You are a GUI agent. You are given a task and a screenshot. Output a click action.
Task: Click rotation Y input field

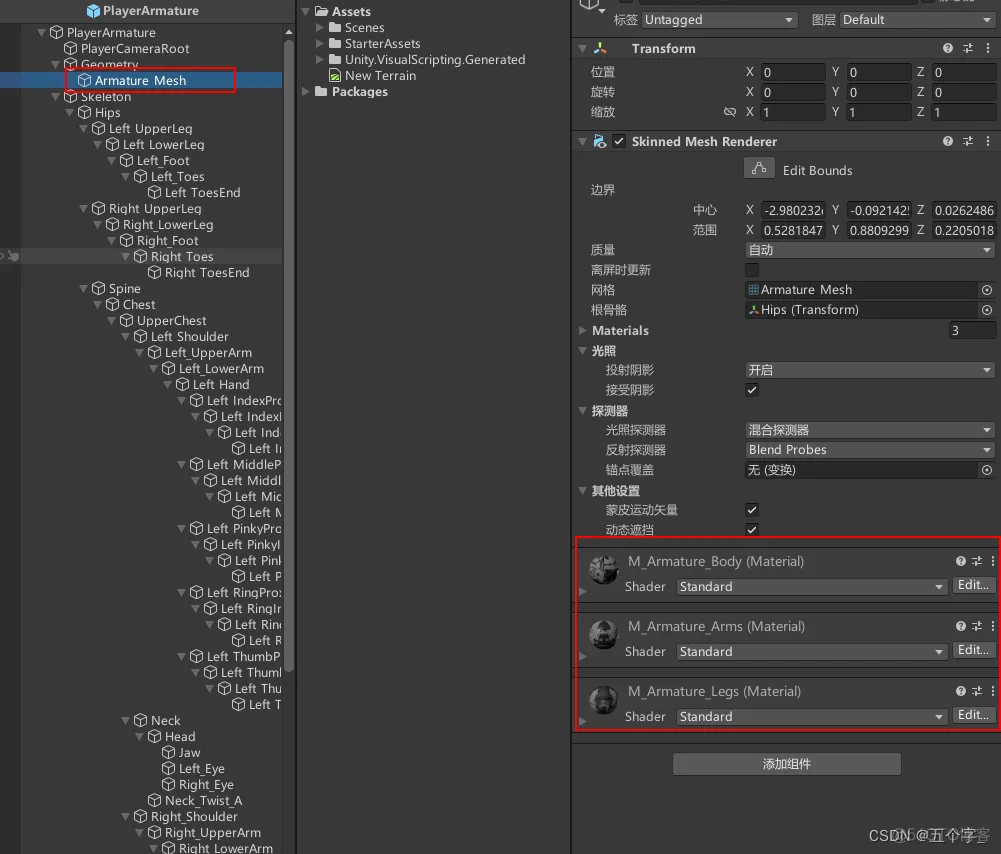point(878,92)
